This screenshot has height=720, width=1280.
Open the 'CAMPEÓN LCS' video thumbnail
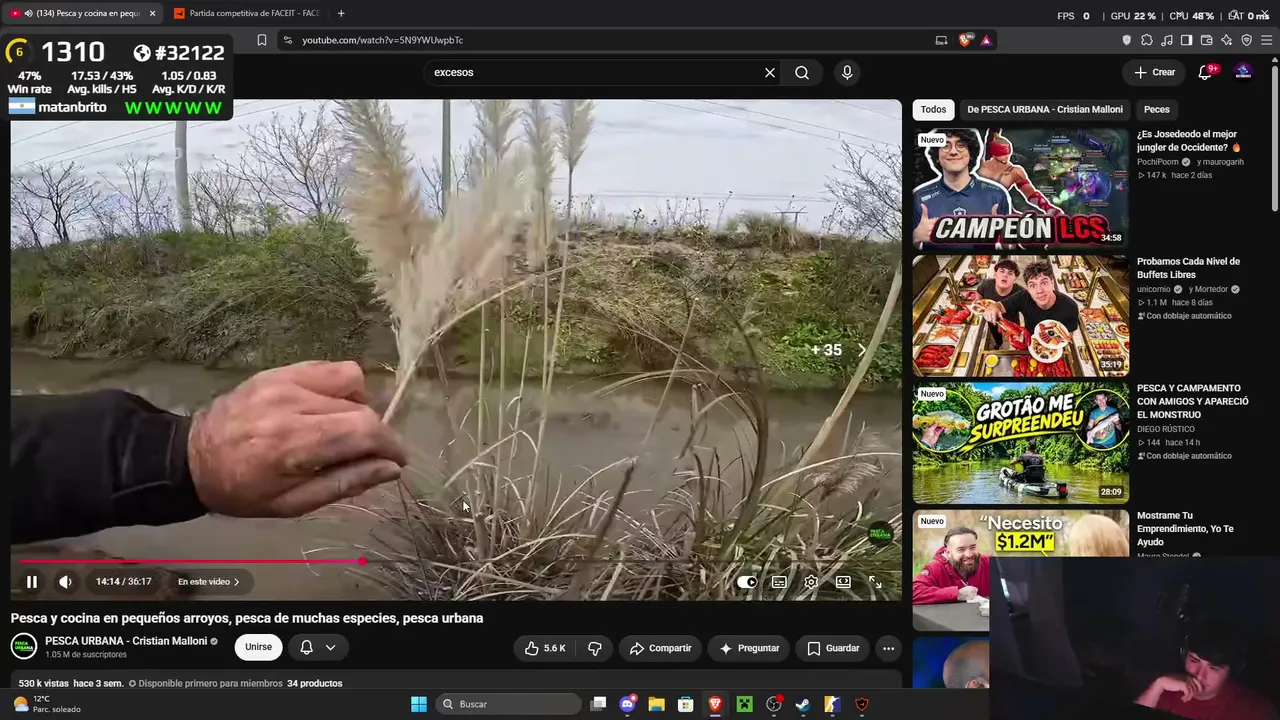(1020, 187)
